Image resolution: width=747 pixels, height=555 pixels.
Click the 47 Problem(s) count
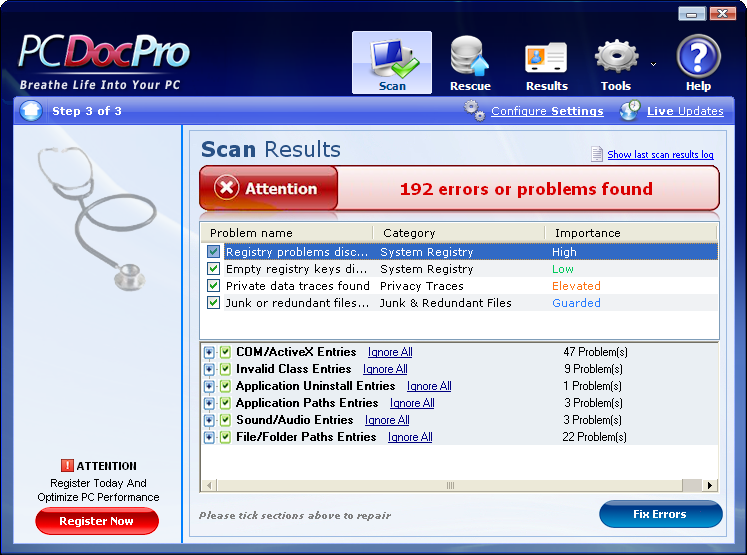click(x=595, y=352)
